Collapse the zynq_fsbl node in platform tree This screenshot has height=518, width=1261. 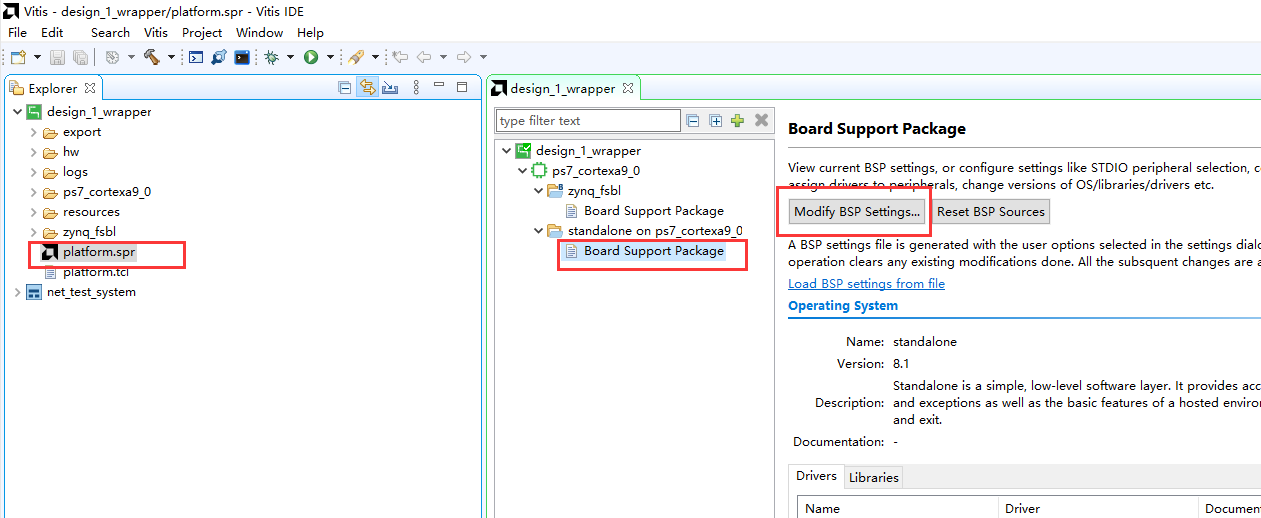point(538,191)
